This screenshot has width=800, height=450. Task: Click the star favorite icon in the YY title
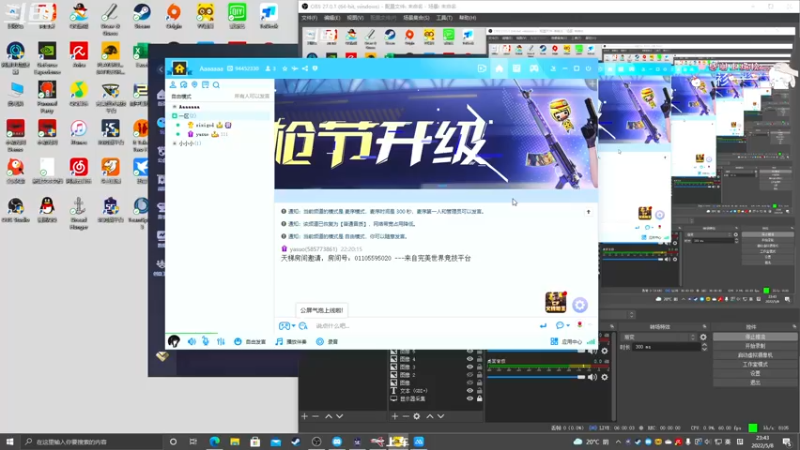pyautogui.click(x=285, y=68)
